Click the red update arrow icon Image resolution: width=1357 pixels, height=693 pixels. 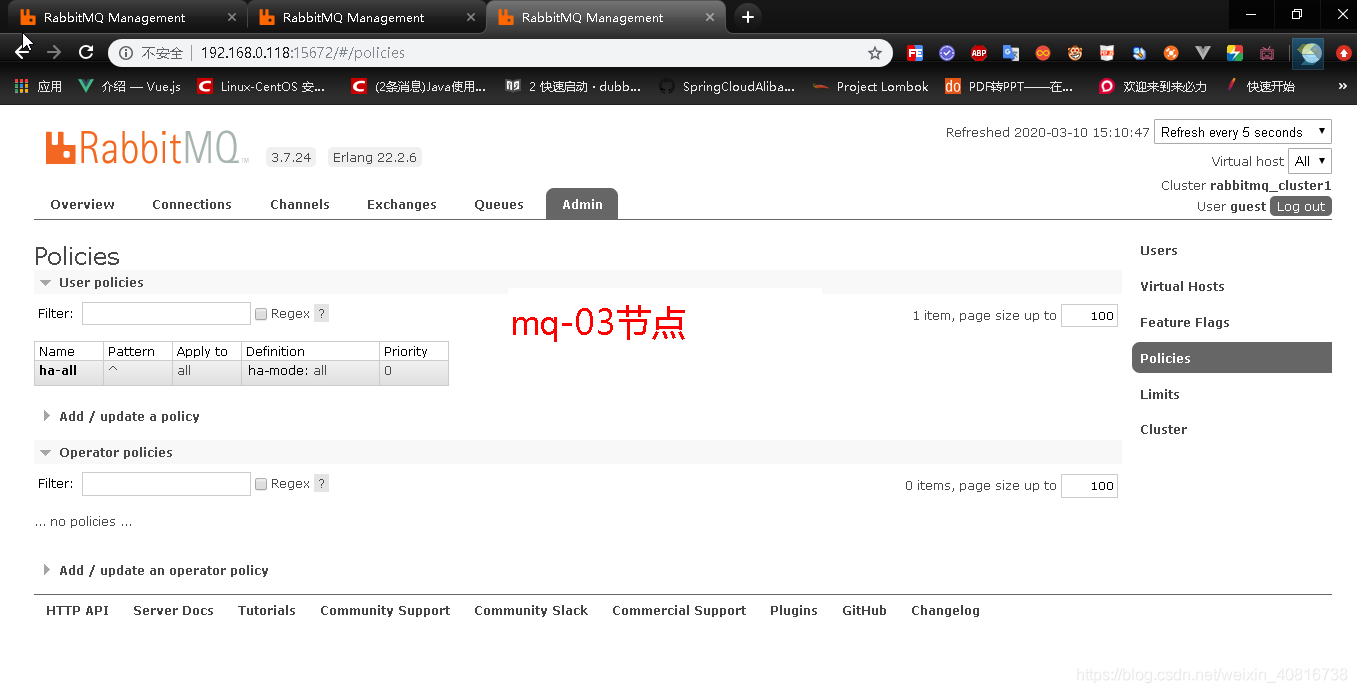tap(1344, 53)
